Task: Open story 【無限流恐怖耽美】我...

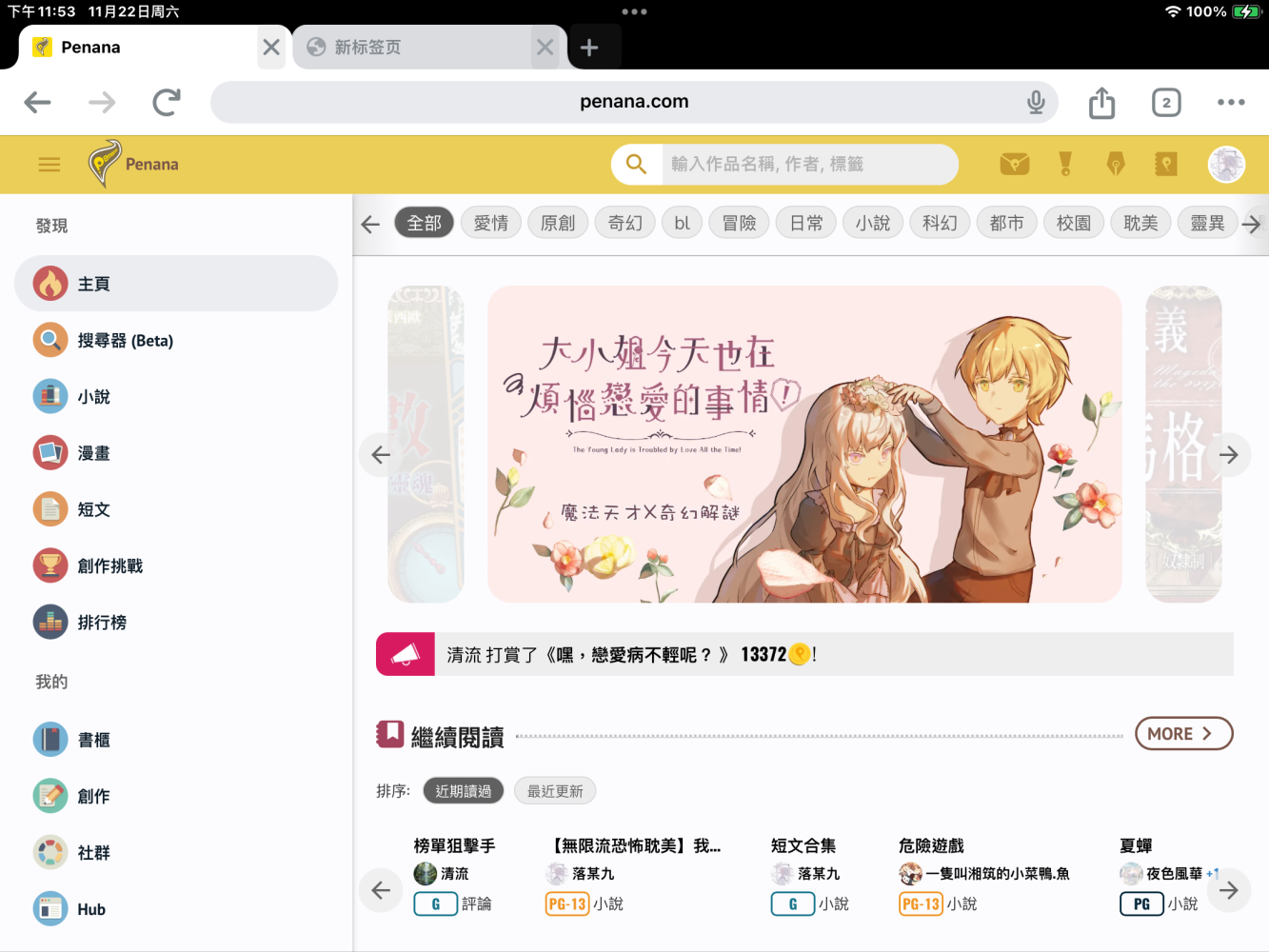Action: coord(631,845)
